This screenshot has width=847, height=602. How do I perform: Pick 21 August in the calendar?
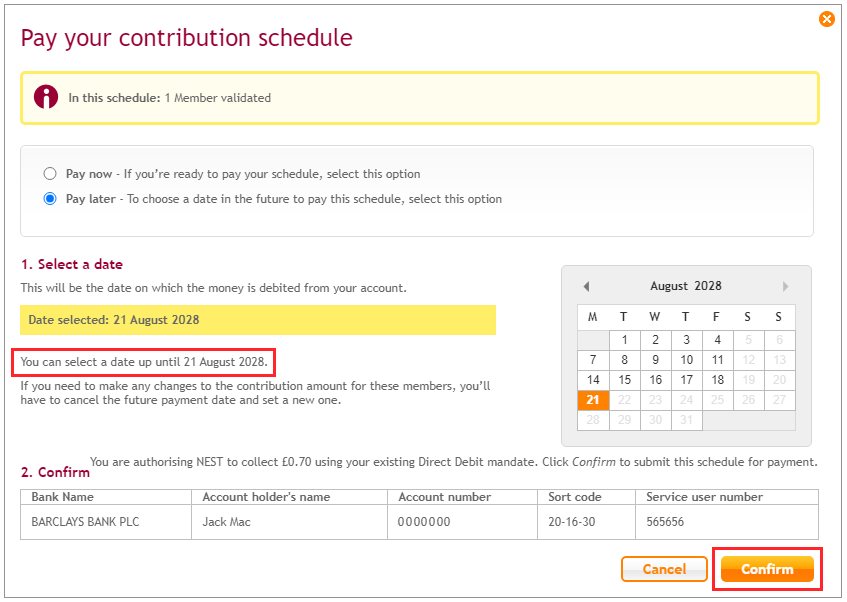tap(593, 400)
